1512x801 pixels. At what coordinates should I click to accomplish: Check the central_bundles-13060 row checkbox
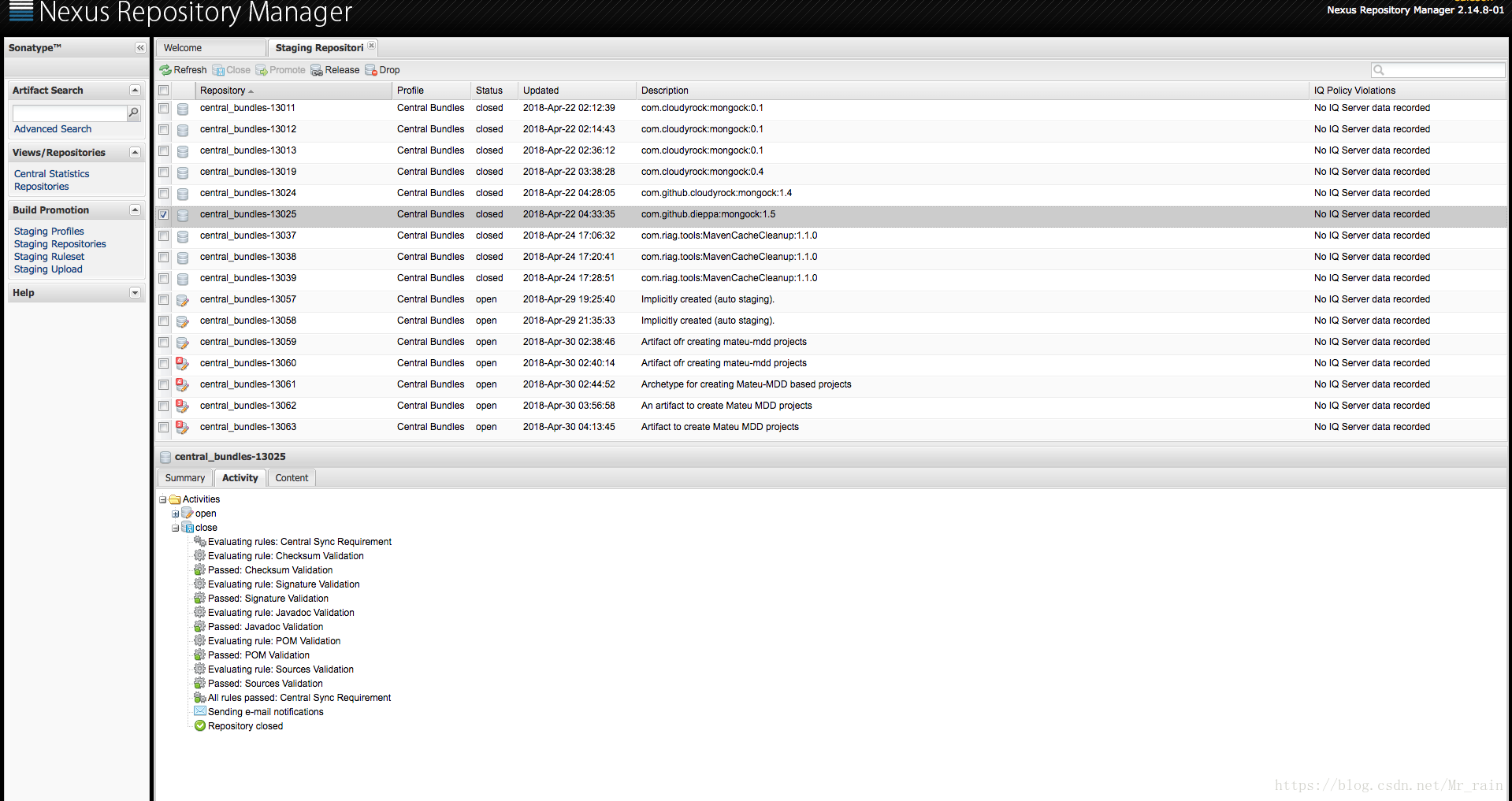164,363
